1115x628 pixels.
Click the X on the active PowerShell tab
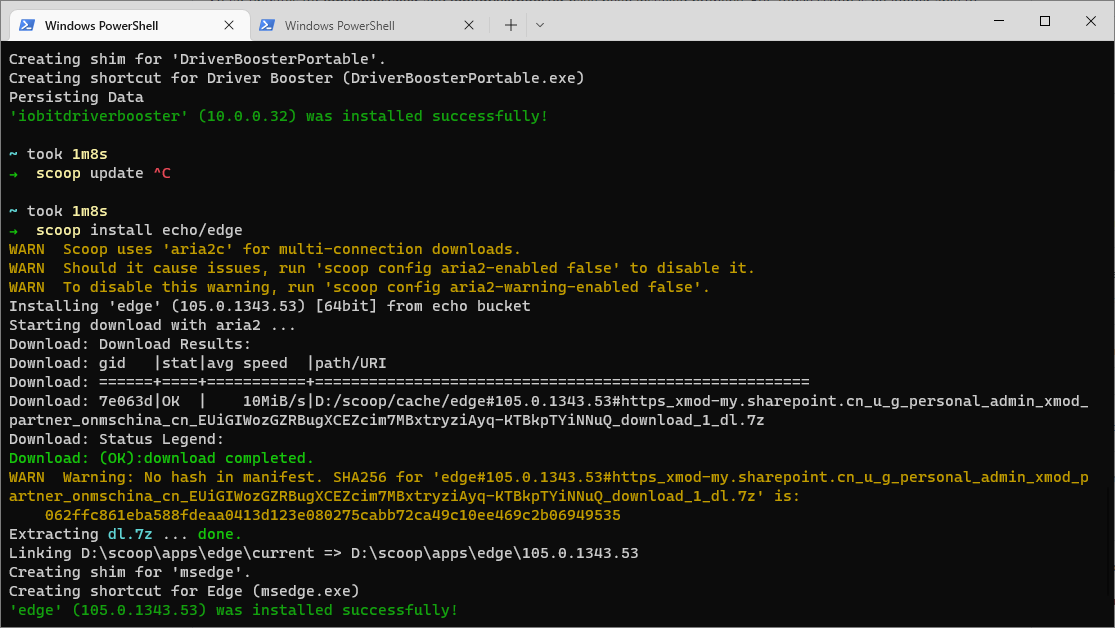click(229, 25)
